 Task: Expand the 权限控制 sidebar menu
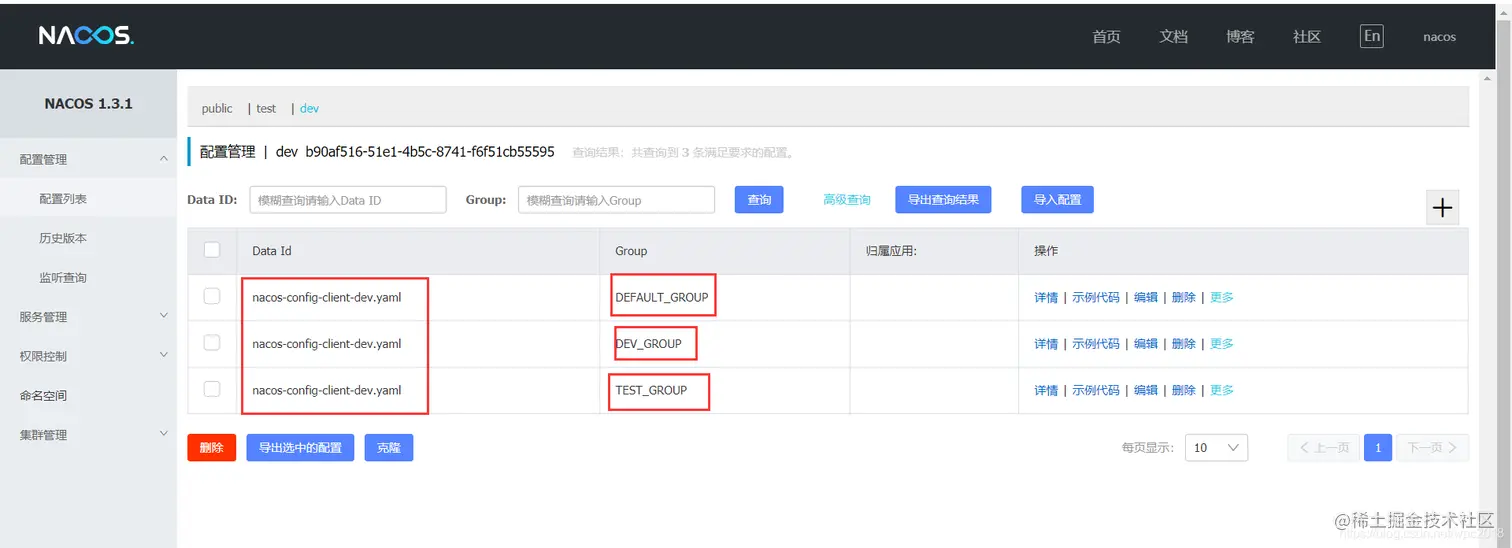tap(88, 355)
